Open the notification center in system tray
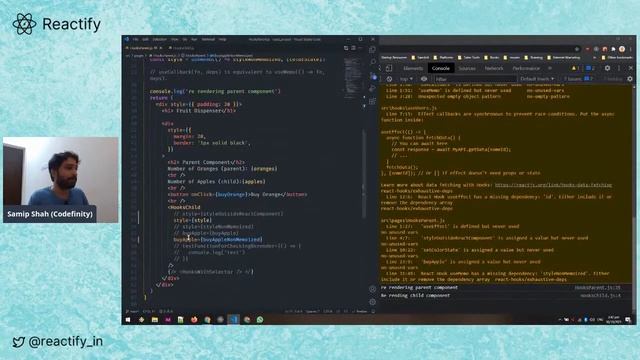The image size is (640, 360). tap(628, 320)
